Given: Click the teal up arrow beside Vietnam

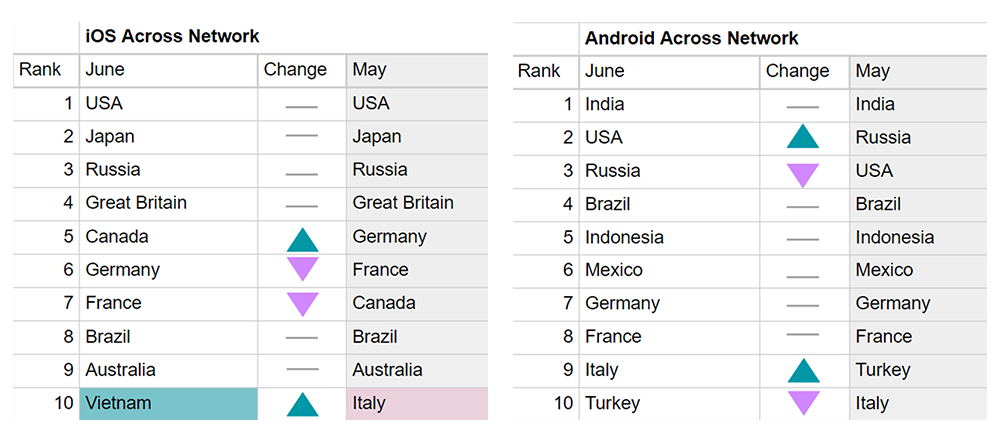Looking at the screenshot, I should [302, 404].
